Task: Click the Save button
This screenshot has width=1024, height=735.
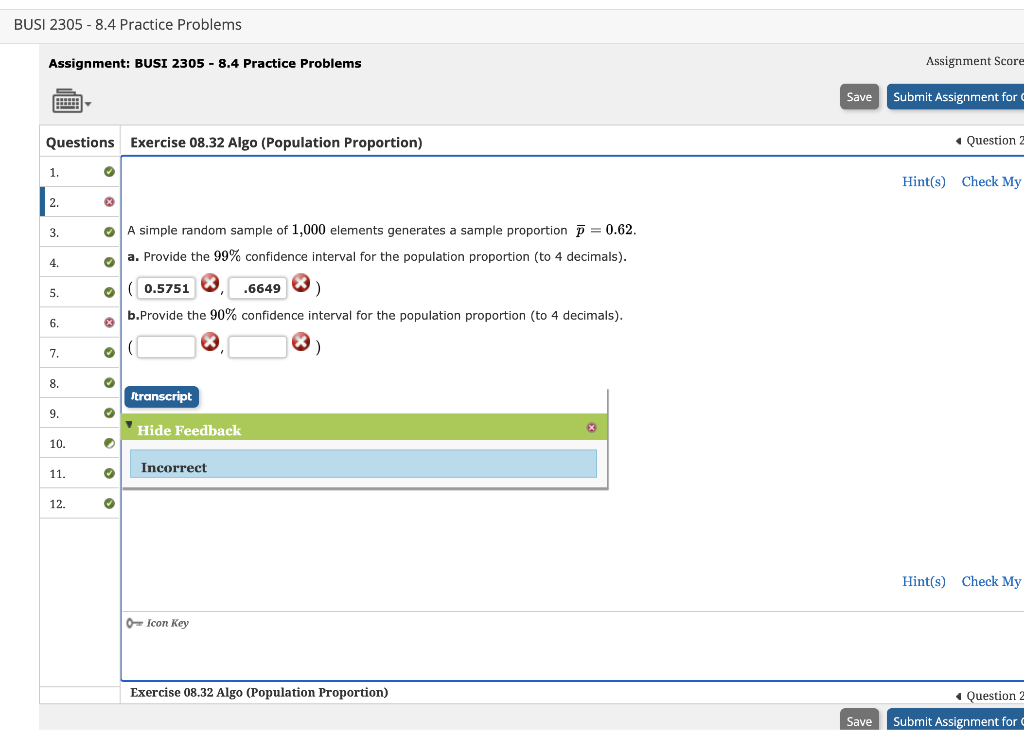Action: click(x=858, y=96)
